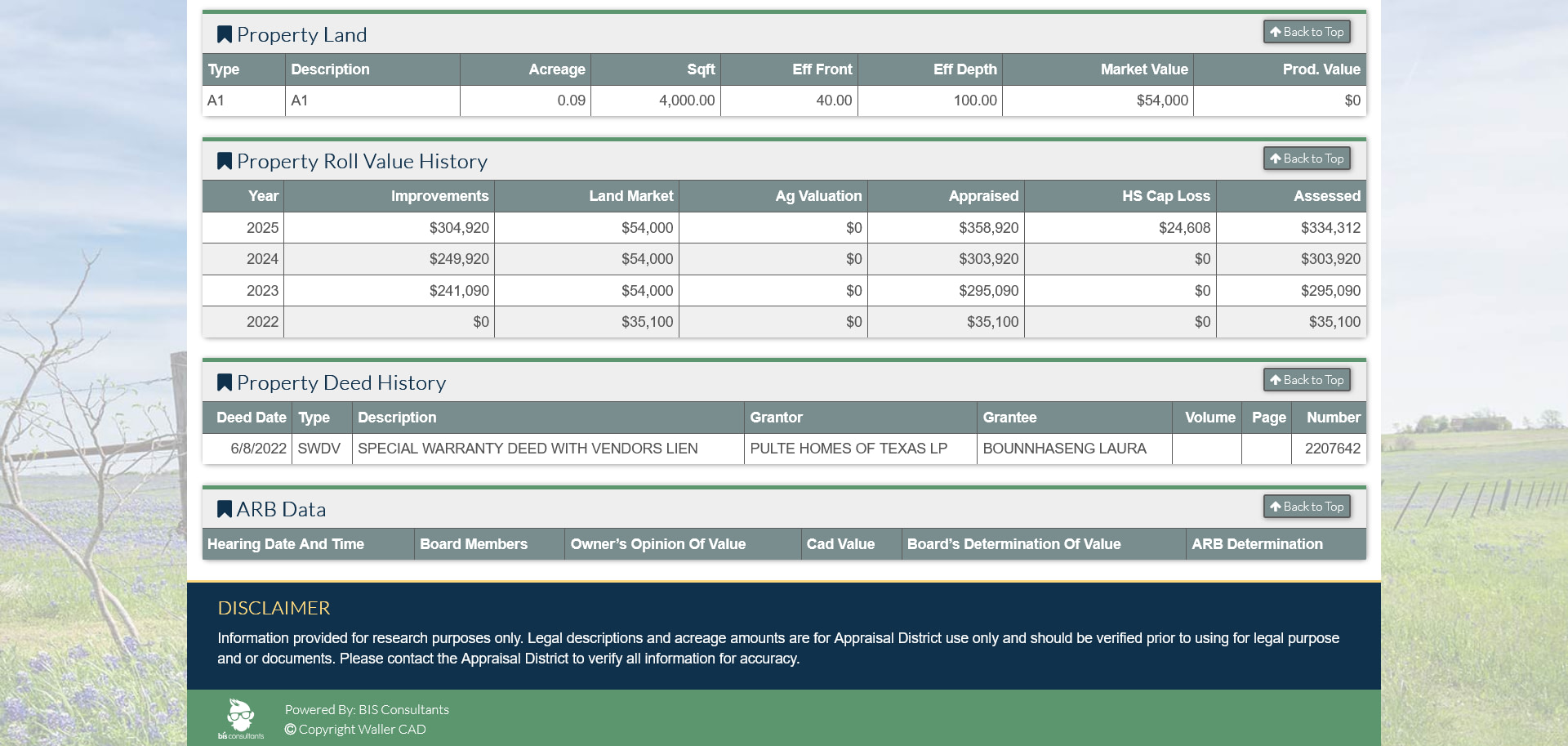1568x746 pixels.
Task: Click the $241,090 improvements value
Action: tap(459, 291)
